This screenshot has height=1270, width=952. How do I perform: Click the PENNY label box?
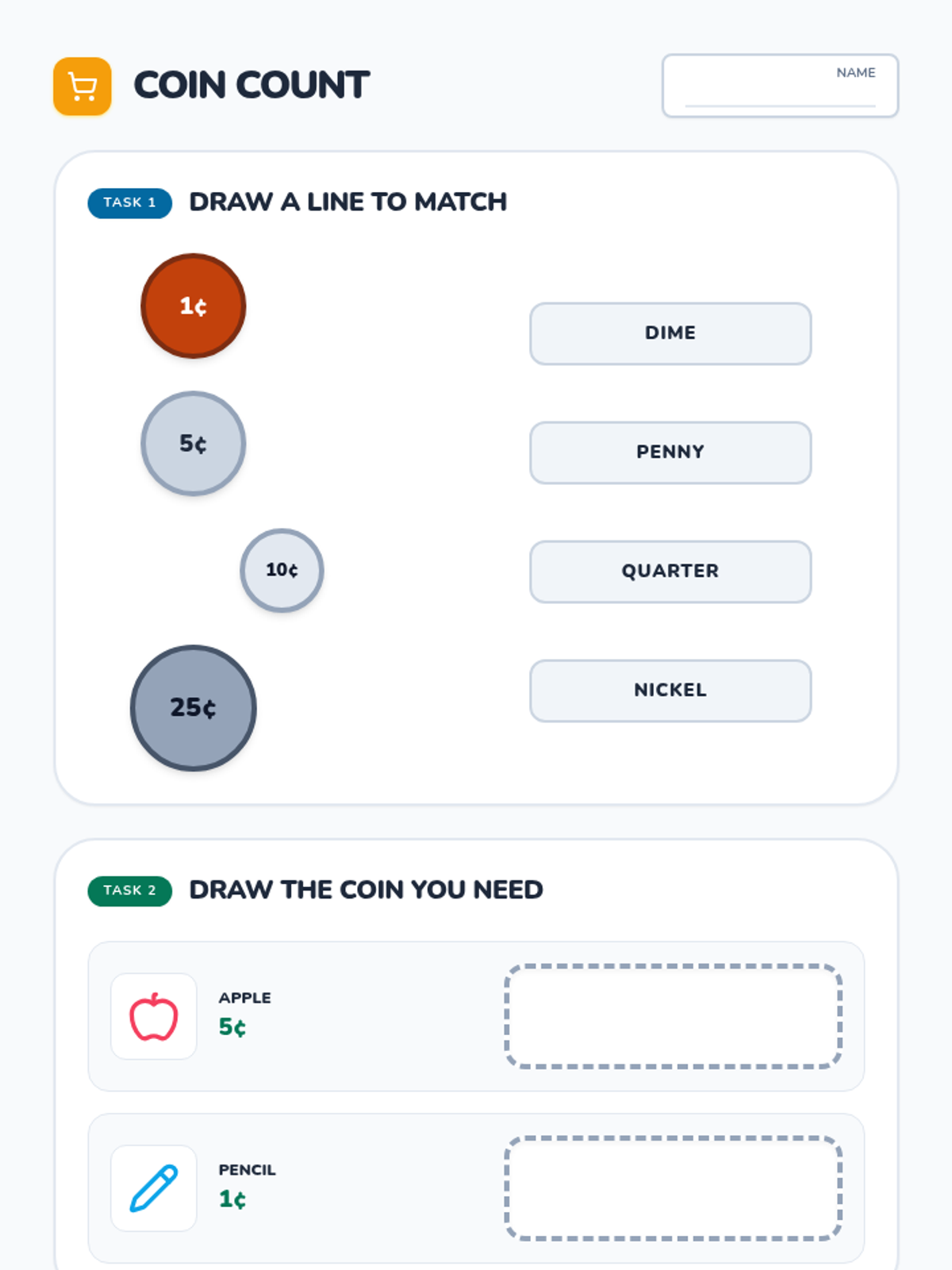click(670, 452)
